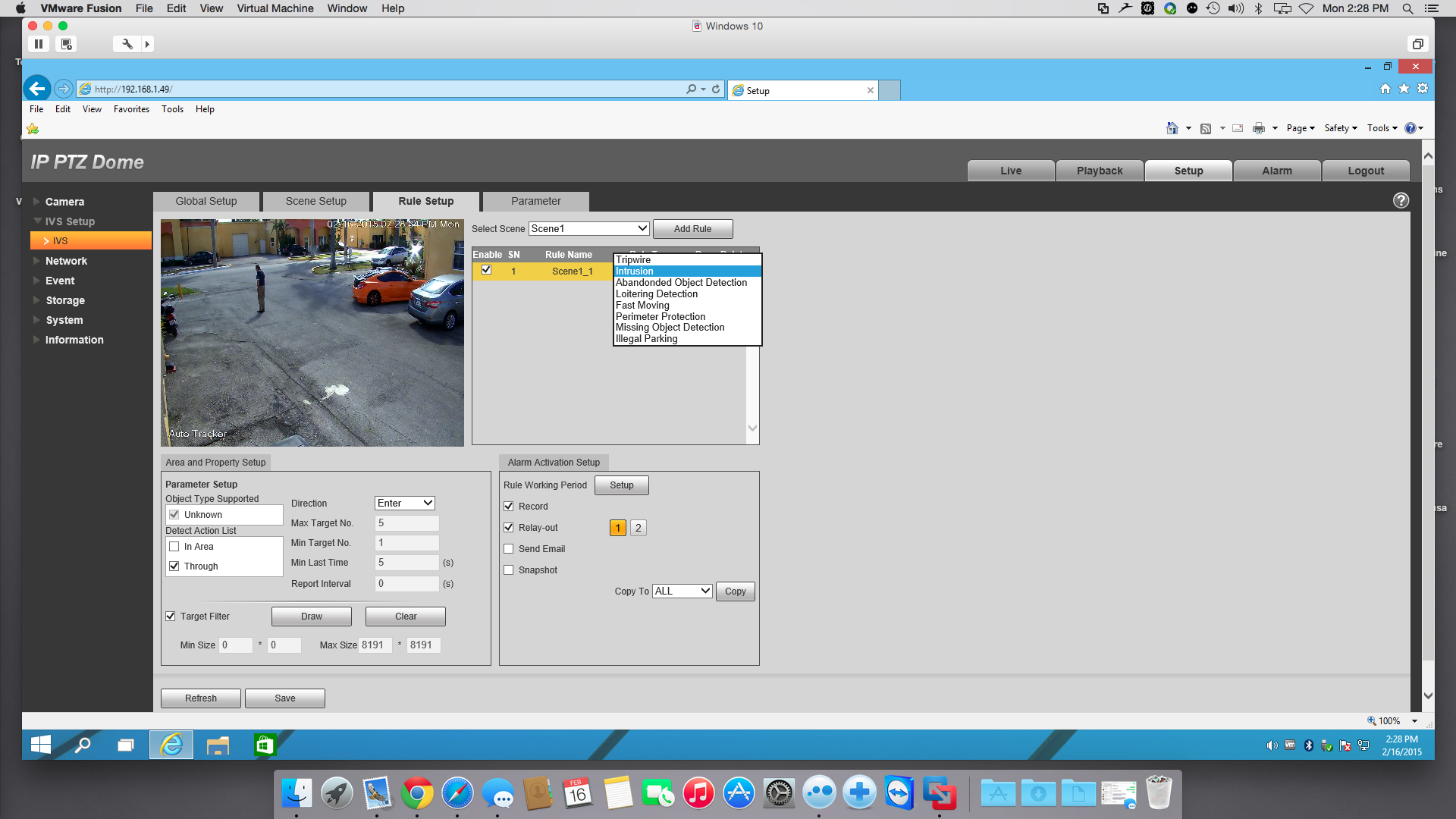Expand the Network sidebar section
This screenshot has height=819, width=1456.
pos(66,261)
